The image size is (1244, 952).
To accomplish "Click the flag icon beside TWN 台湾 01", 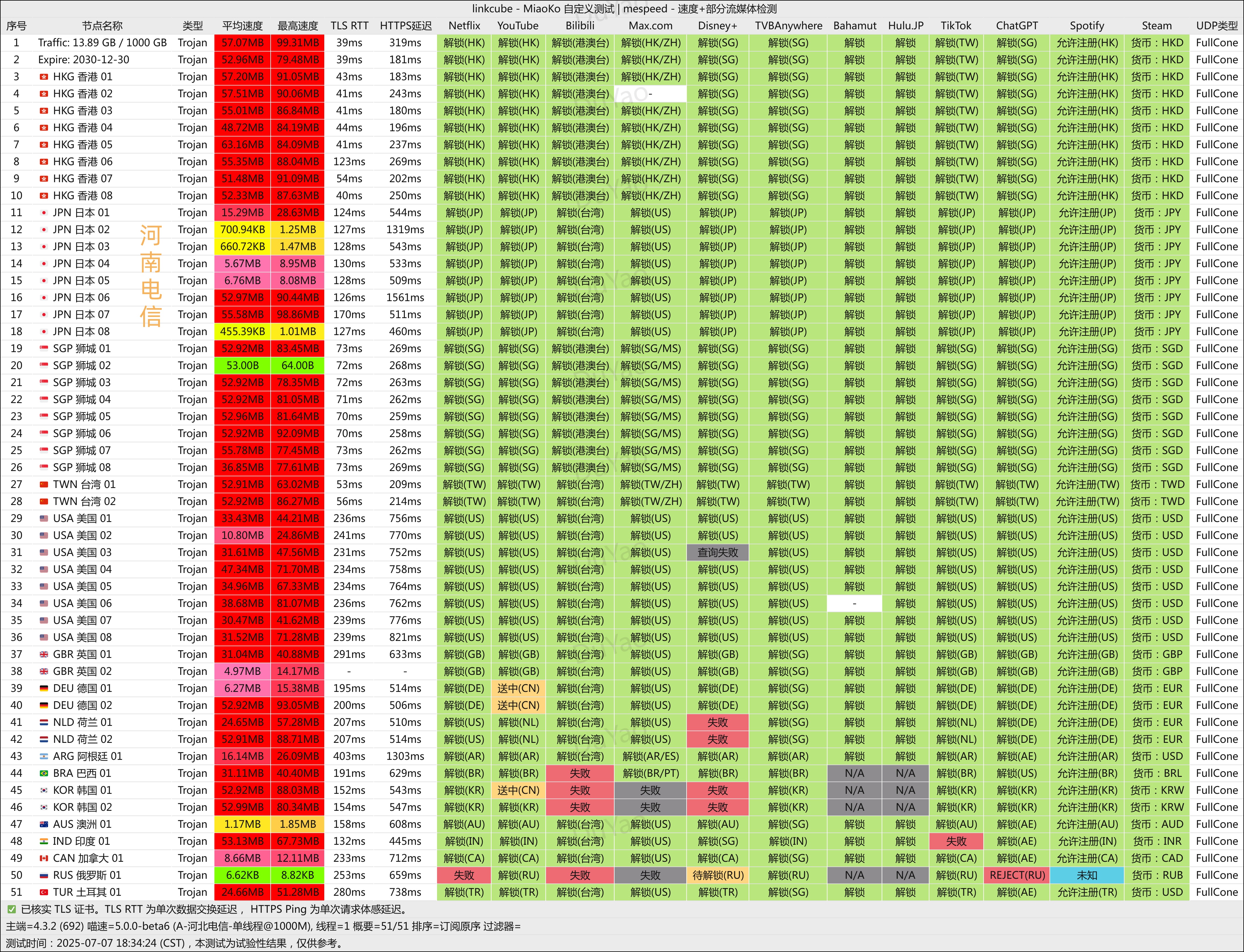I will (44, 484).
